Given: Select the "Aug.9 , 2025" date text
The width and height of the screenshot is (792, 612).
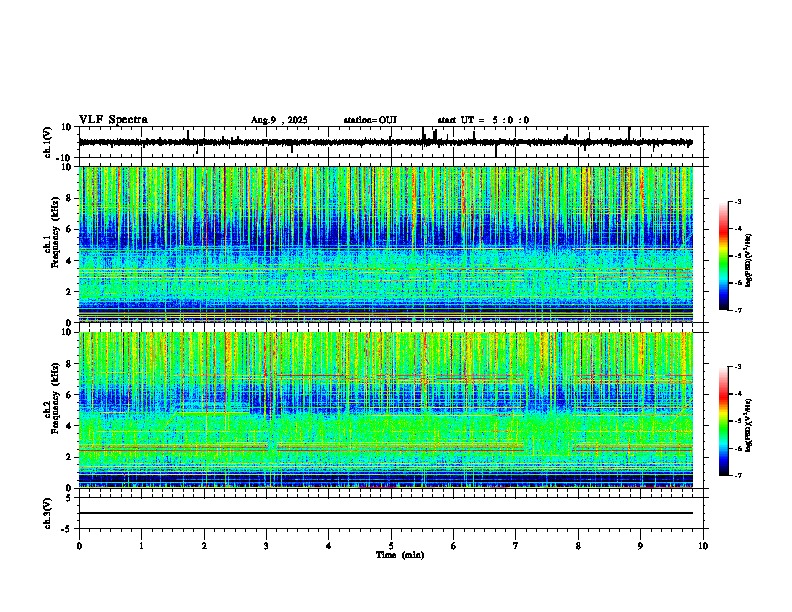Looking at the screenshot, I should [x=279, y=120].
